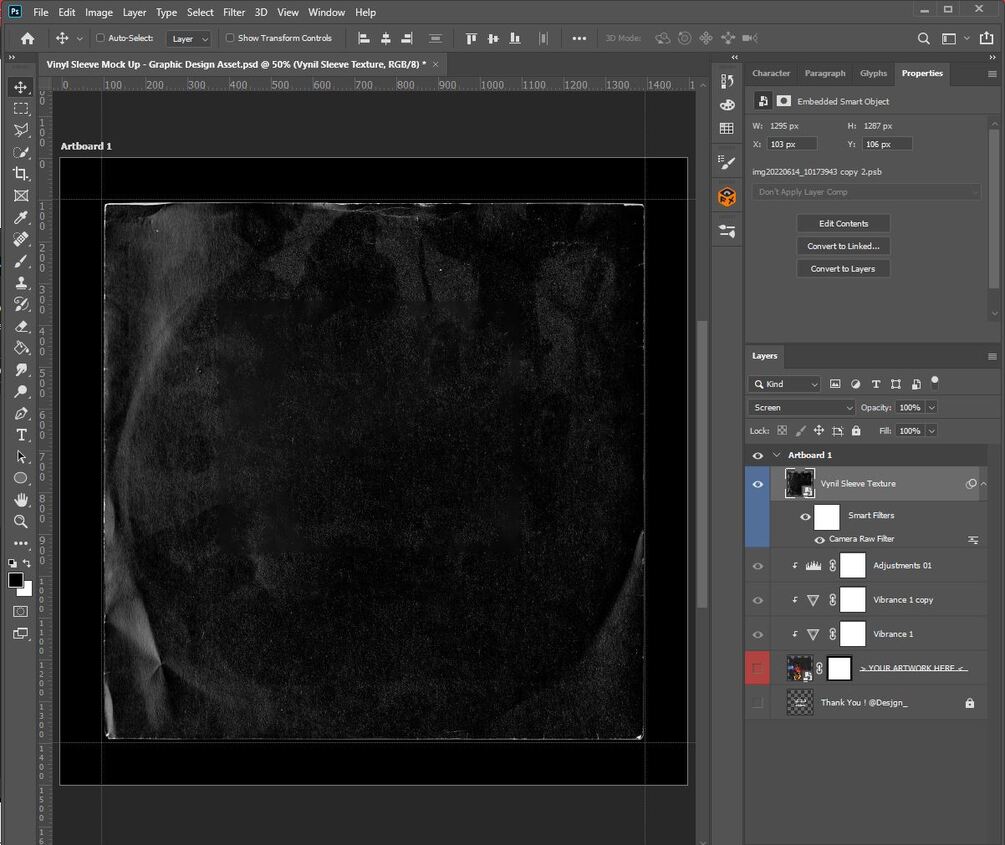Viewport: 1005px width, 845px height.
Task: Open the Move tool preset picker arrow
Action: 79,38
